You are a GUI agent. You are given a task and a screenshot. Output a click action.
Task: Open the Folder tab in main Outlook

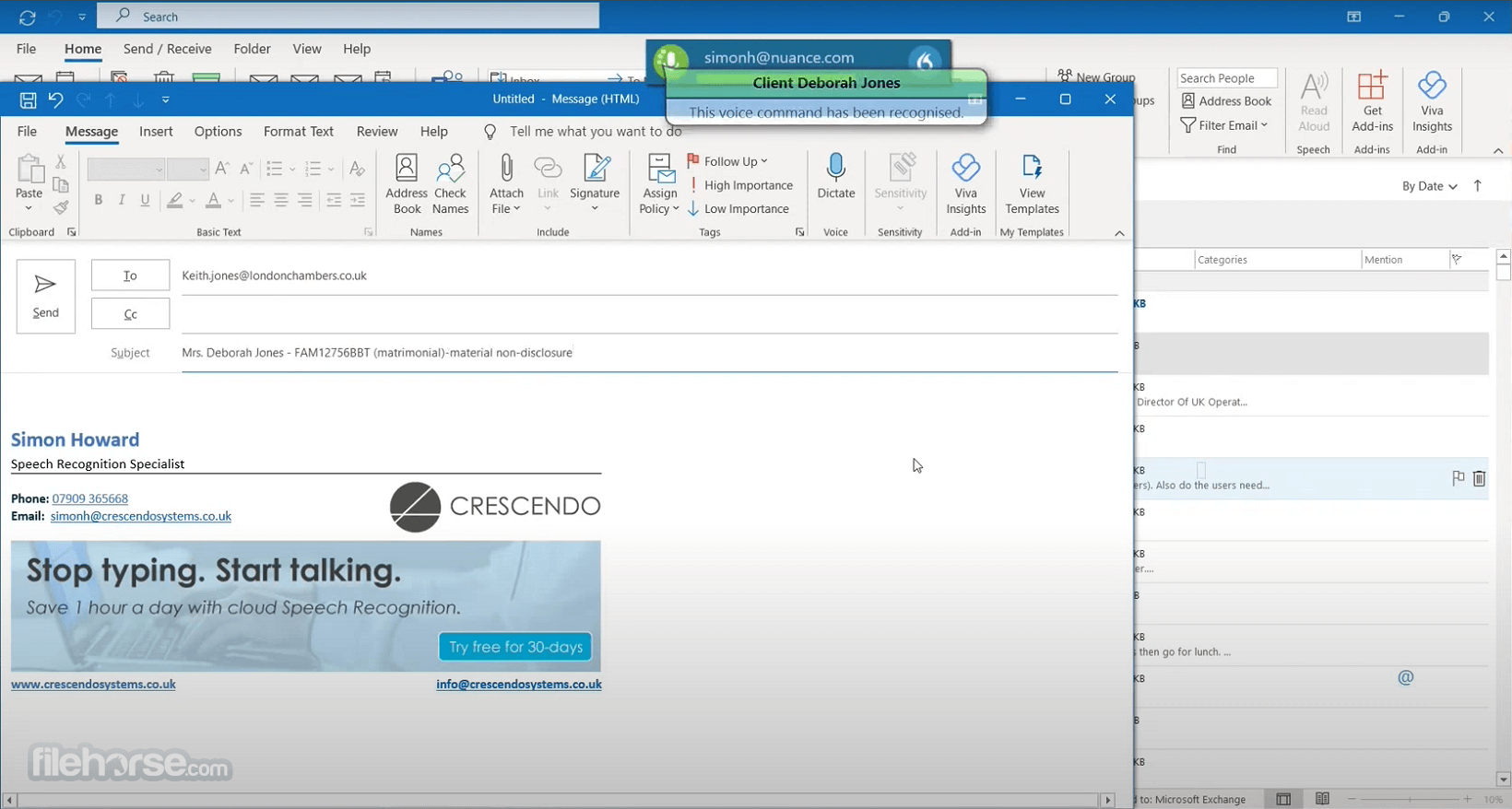[x=252, y=49]
